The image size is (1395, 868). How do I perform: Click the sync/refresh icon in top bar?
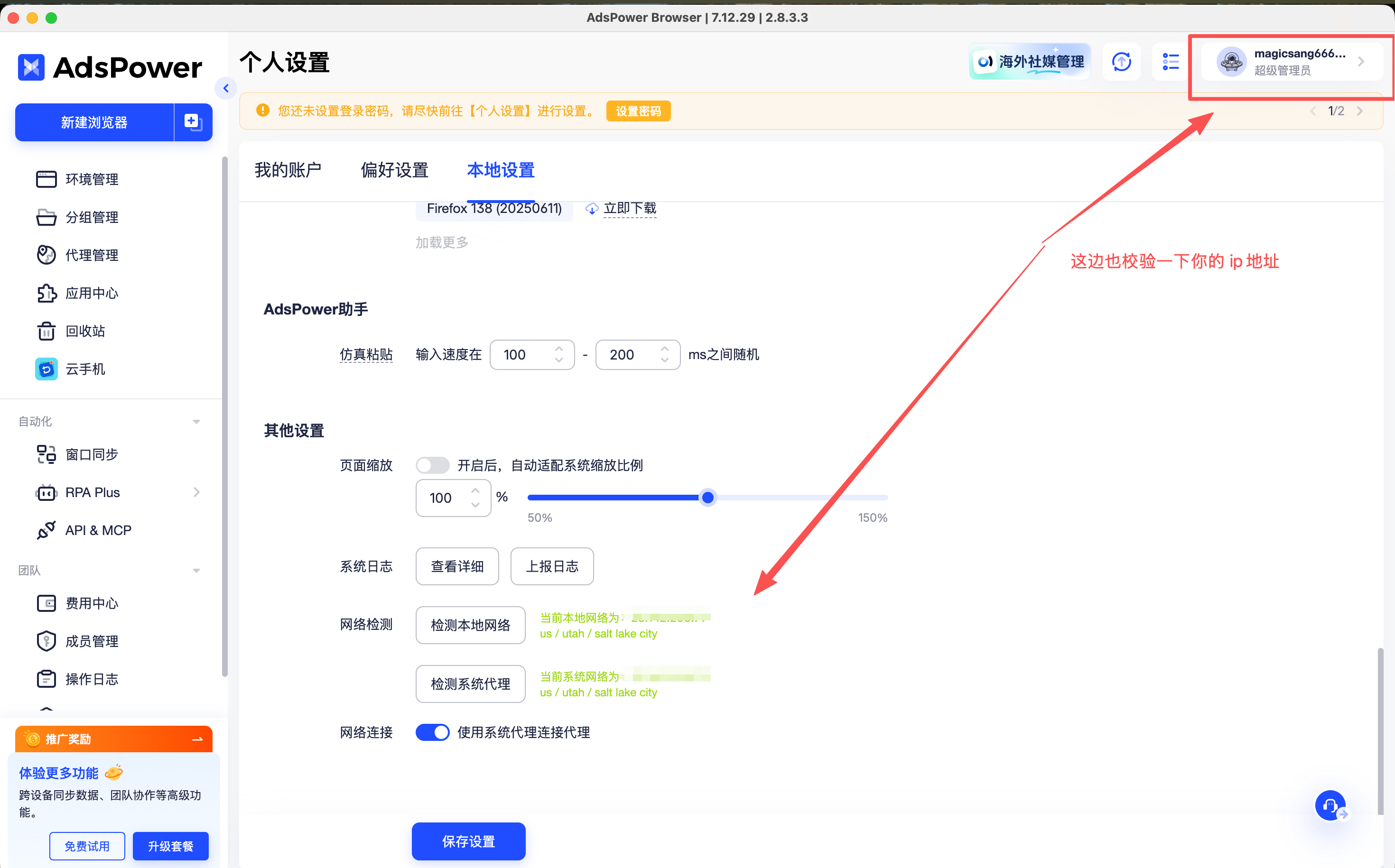(1121, 62)
